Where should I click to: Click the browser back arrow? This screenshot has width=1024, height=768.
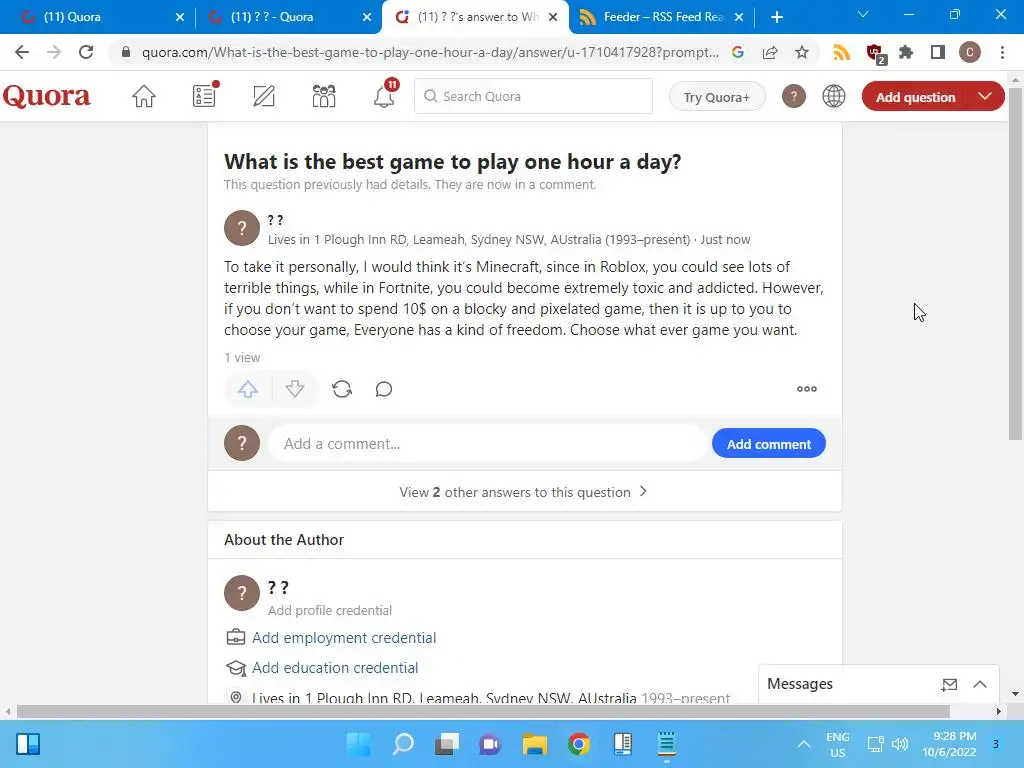pyautogui.click(x=22, y=52)
